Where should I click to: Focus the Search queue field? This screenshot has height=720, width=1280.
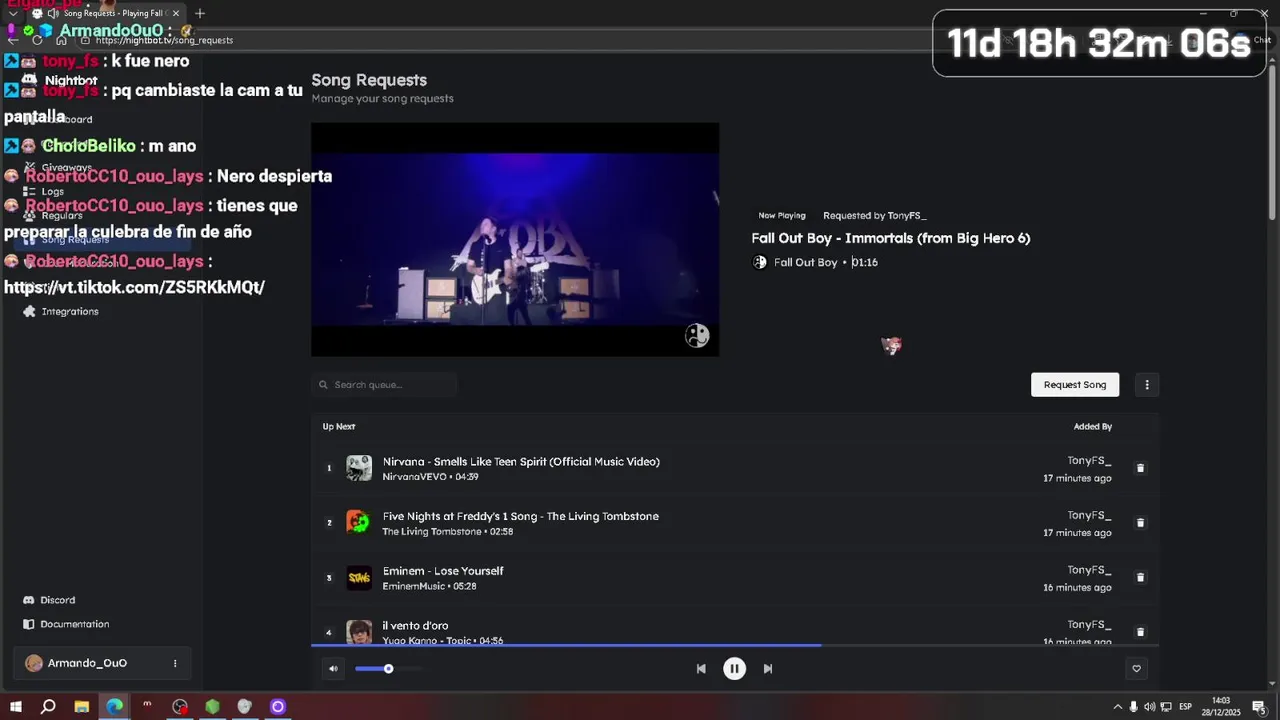pos(384,385)
